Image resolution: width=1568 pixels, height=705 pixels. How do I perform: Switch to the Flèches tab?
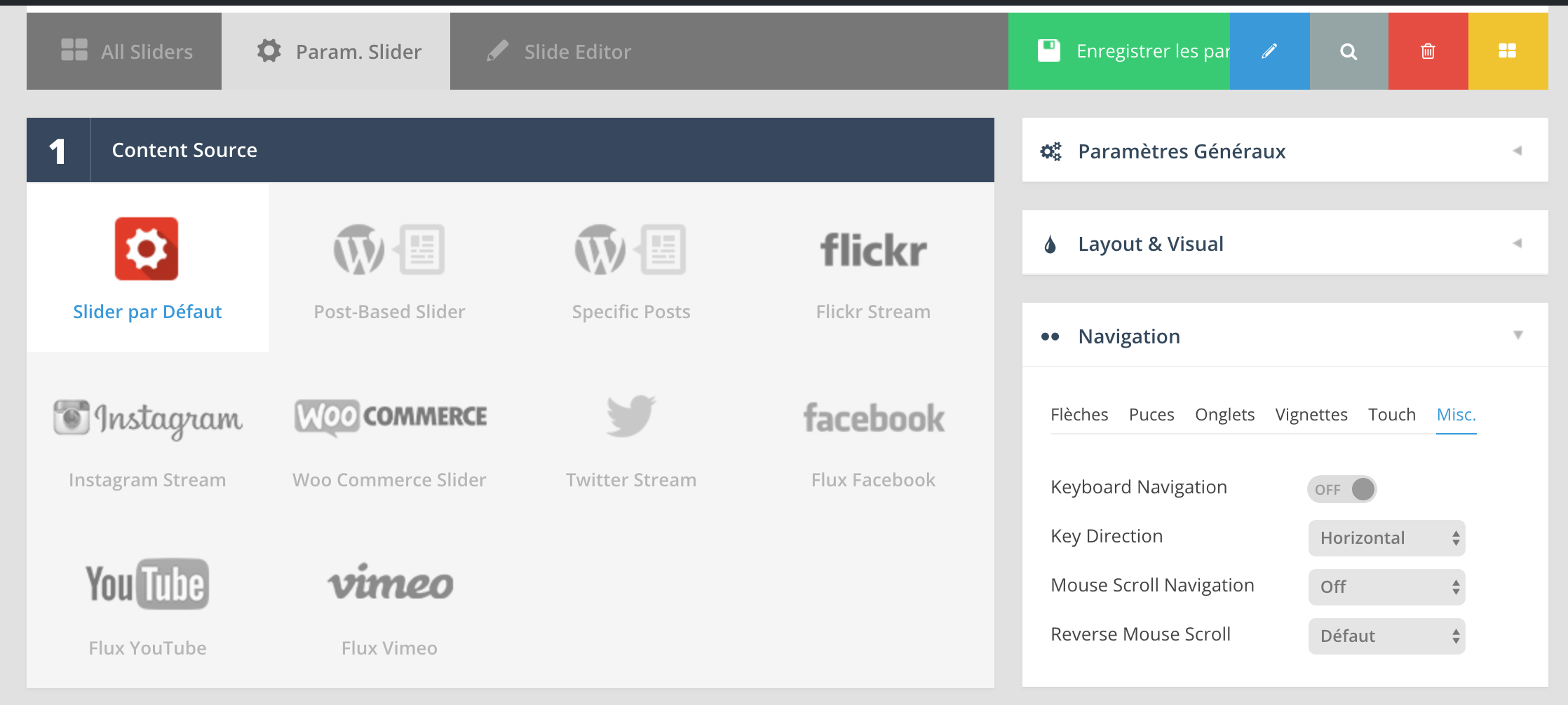click(1079, 415)
